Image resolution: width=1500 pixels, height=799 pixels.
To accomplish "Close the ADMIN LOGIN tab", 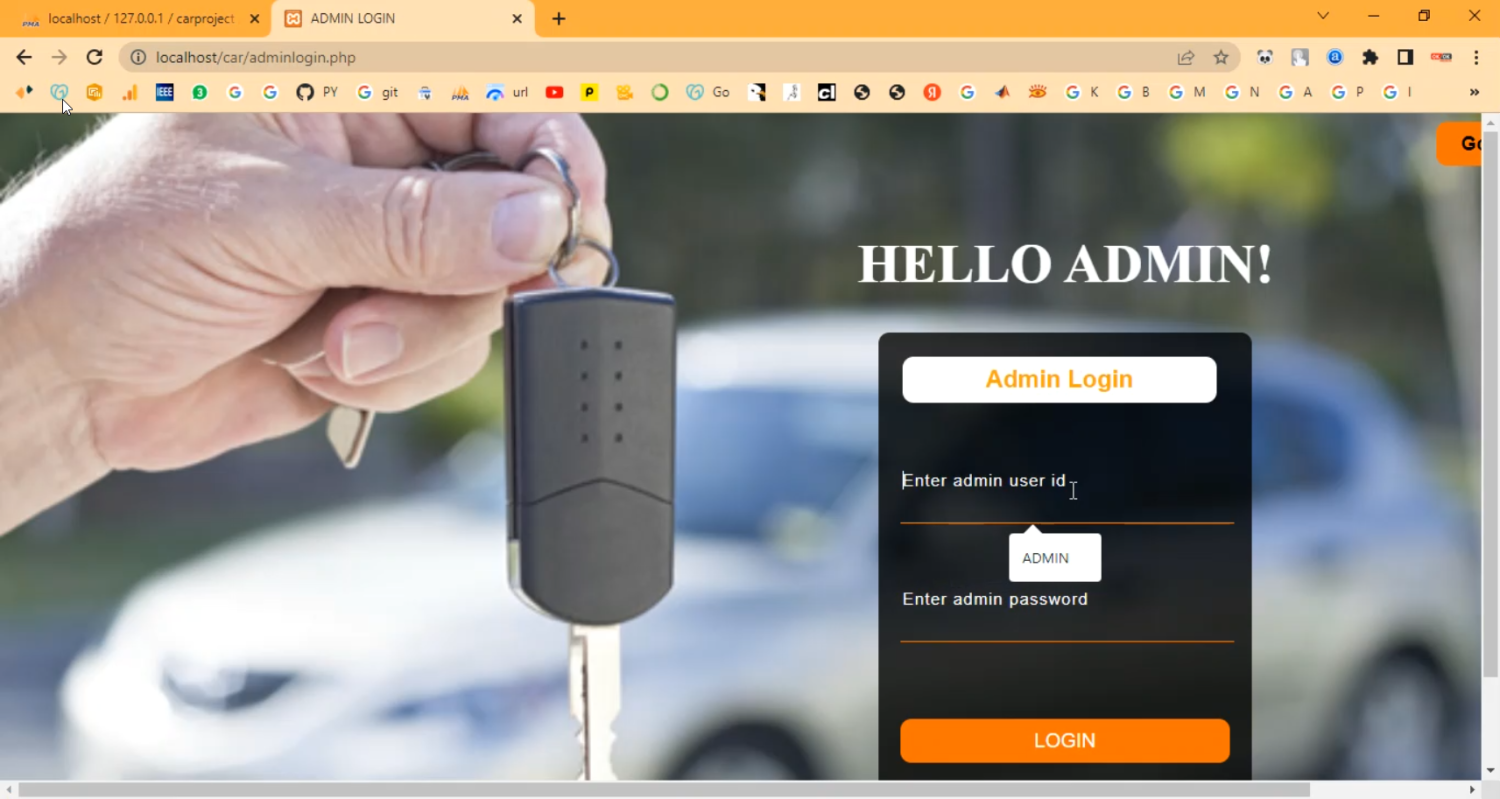I will tap(517, 19).
